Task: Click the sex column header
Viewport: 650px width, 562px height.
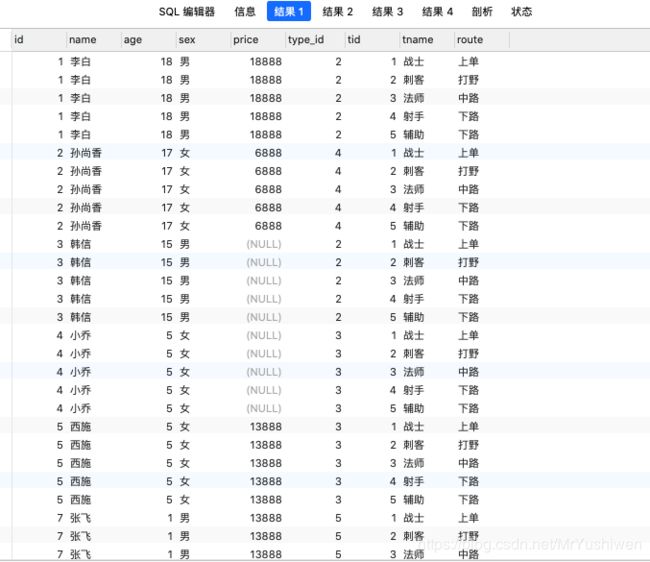Action: (x=203, y=40)
